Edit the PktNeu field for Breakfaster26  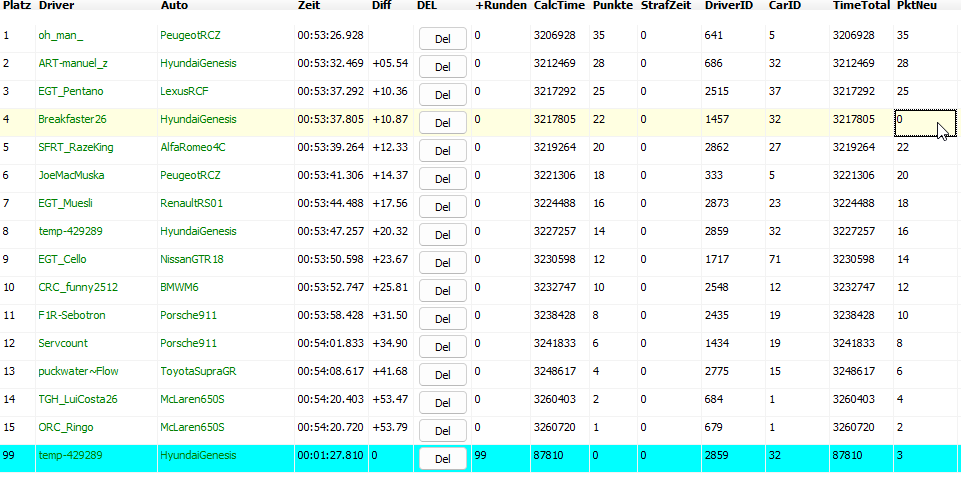925,119
